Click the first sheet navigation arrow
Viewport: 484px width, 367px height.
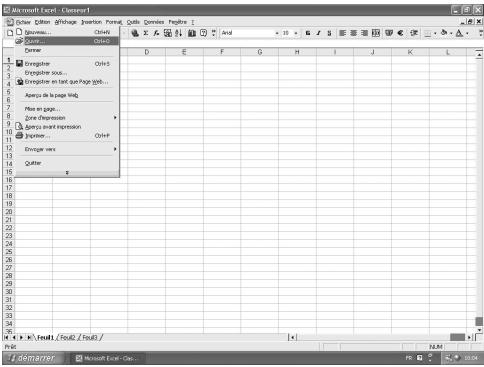(6, 337)
